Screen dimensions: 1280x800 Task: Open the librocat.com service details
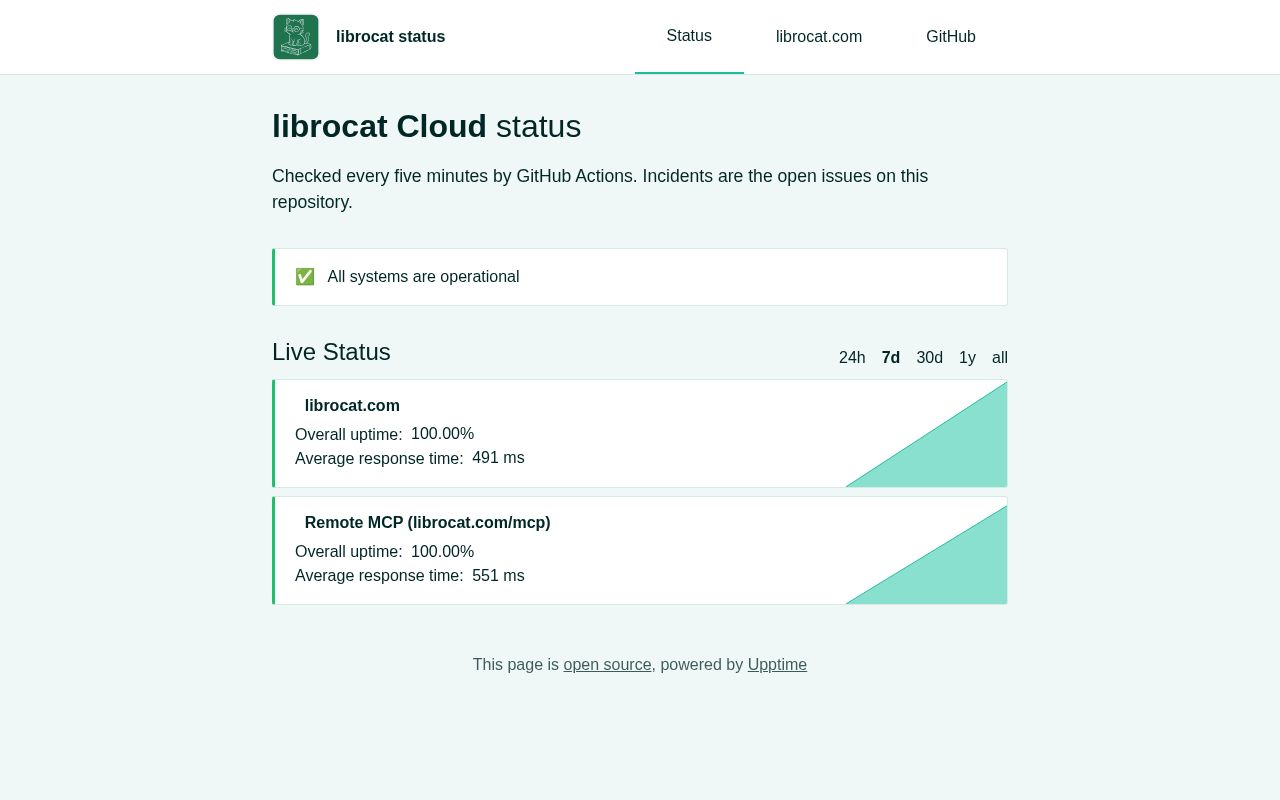[x=352, y=406]
